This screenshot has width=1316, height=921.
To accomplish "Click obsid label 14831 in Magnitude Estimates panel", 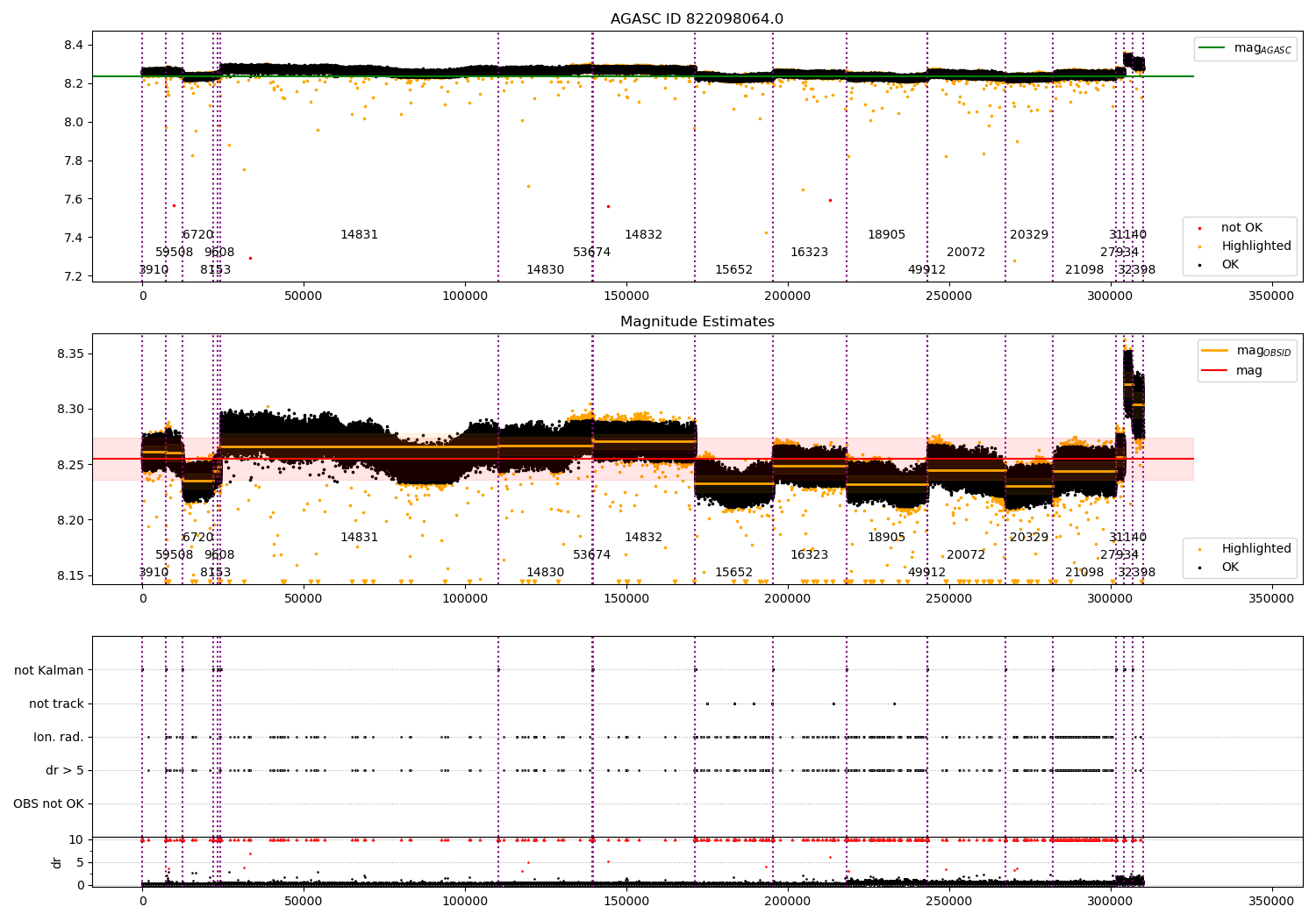I will click(360, 538).
